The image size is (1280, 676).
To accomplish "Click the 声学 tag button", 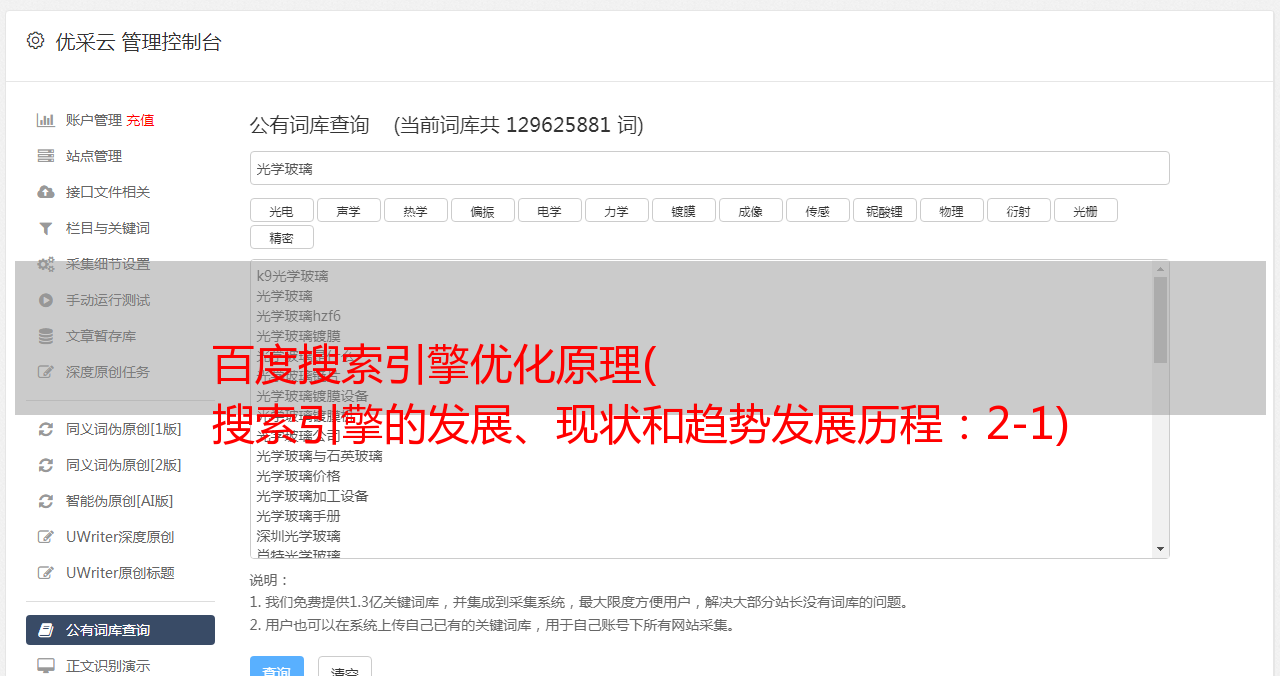I will pos(348,210).
